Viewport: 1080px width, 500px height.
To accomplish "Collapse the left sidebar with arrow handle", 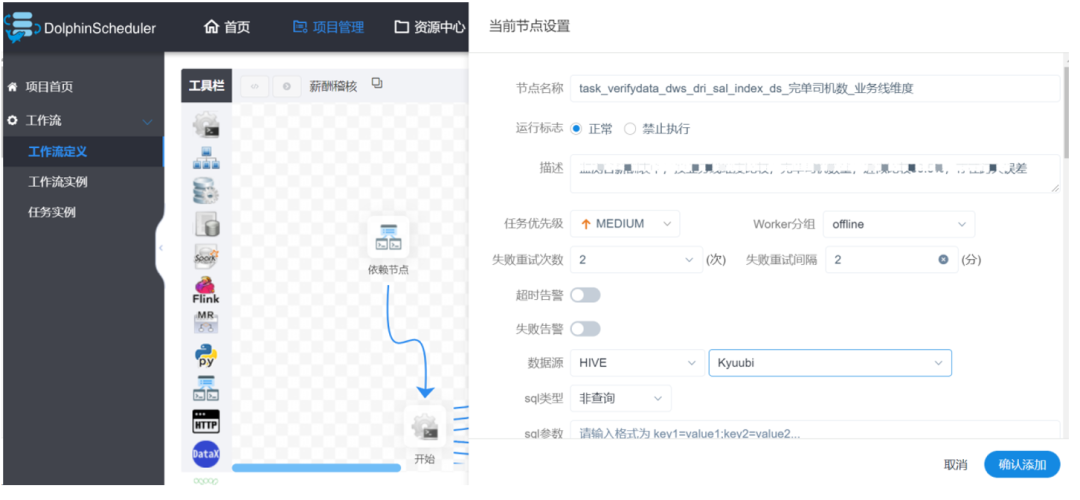I will pyautogui.click(x=160, y=248).
